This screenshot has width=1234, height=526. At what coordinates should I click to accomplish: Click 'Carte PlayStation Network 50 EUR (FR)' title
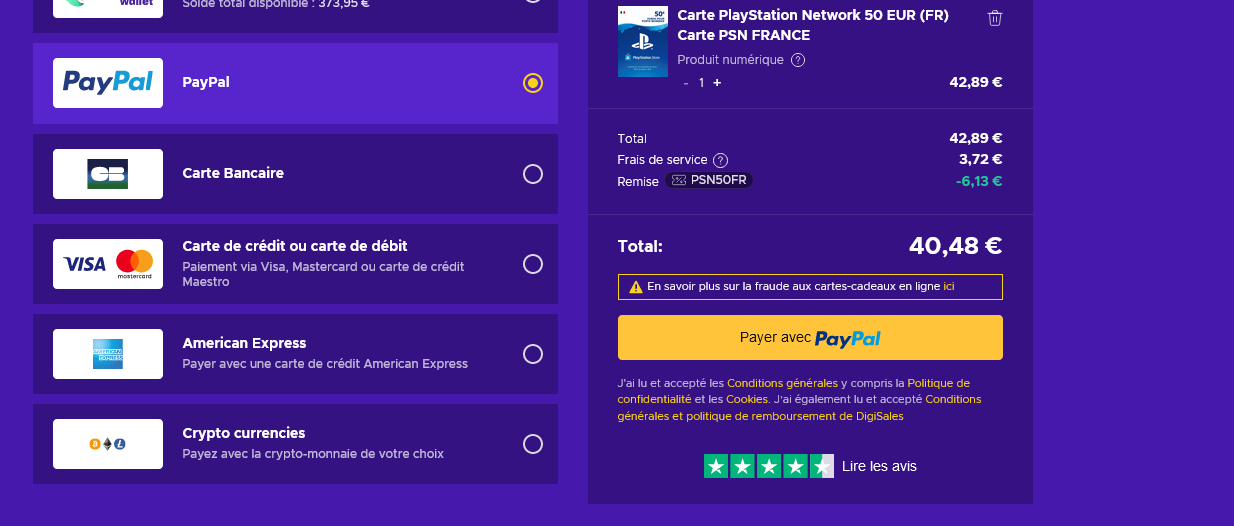pos(813,15)
